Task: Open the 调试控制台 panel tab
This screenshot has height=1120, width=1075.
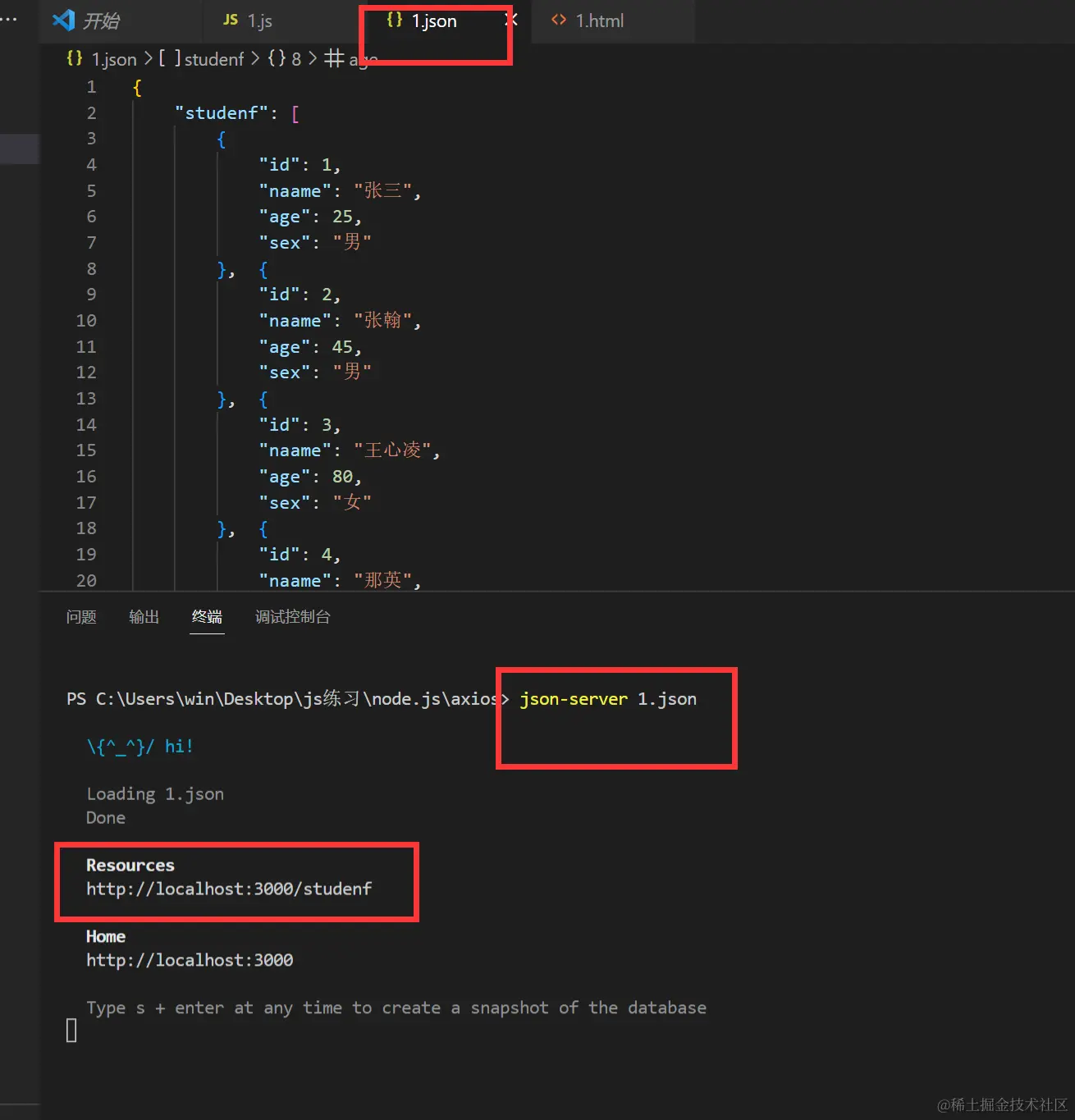Action: [293, 617]
